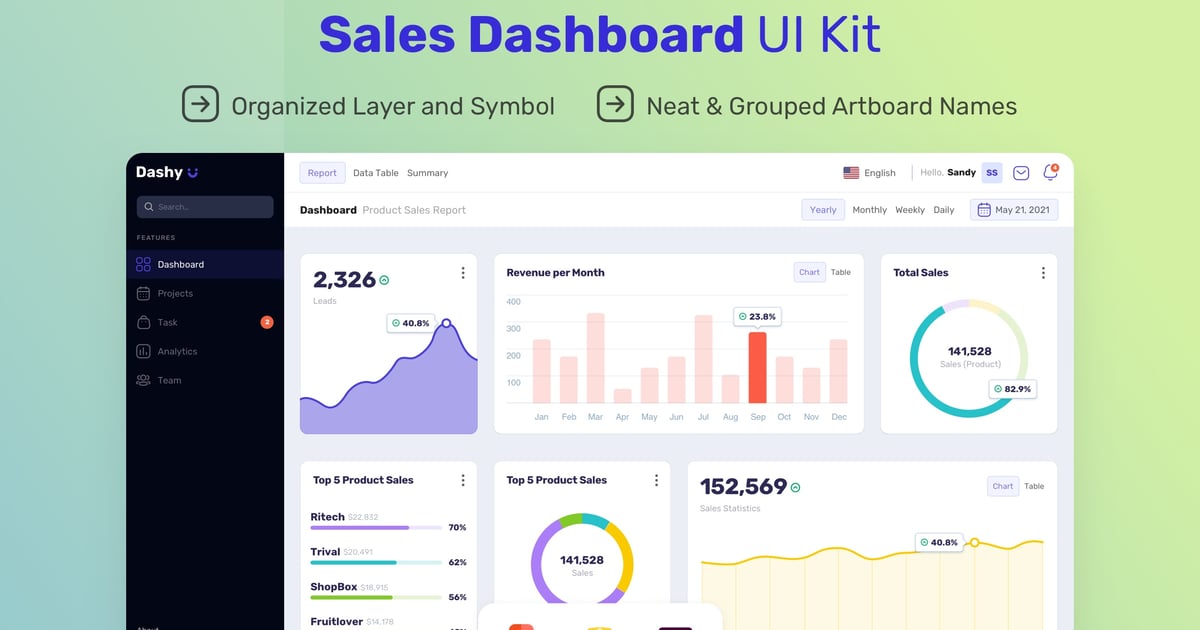This screenshot has width=1200, height=630.
Task: Click the sidebar Search input field
Action: point(205,207)
